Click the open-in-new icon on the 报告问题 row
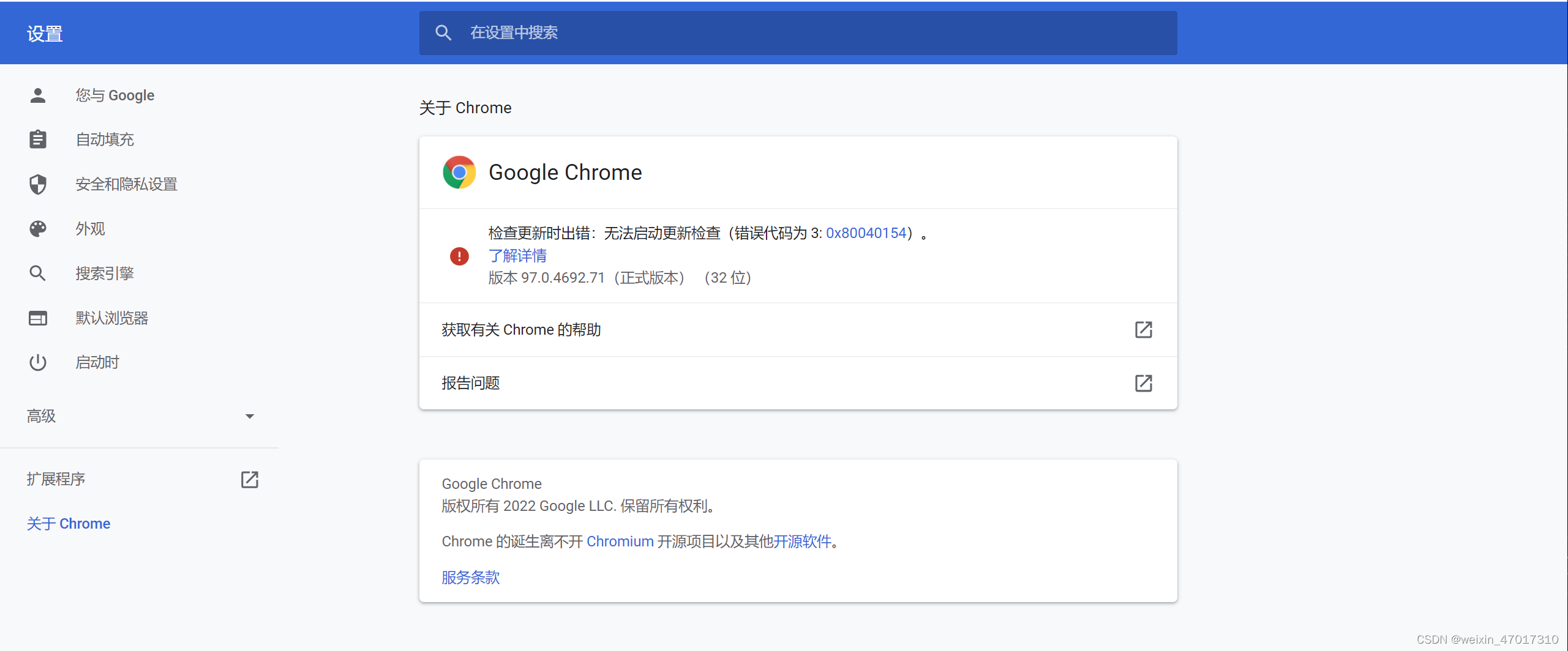This screenshot has width=1568, height=651. click(1144, 383)
